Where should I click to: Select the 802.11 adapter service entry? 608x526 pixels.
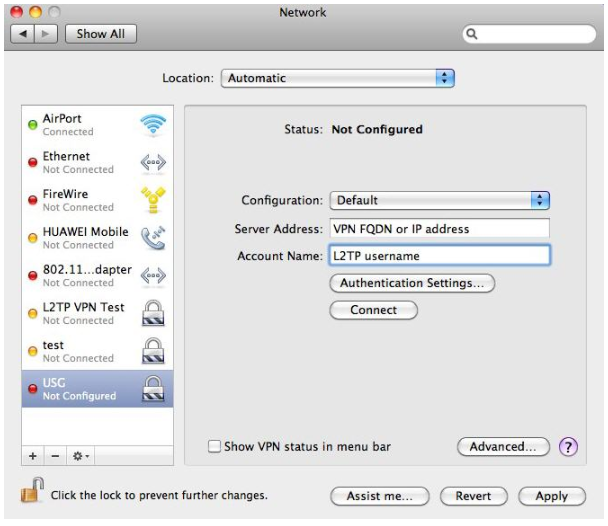pyautogui.click(x=80, y=276)
